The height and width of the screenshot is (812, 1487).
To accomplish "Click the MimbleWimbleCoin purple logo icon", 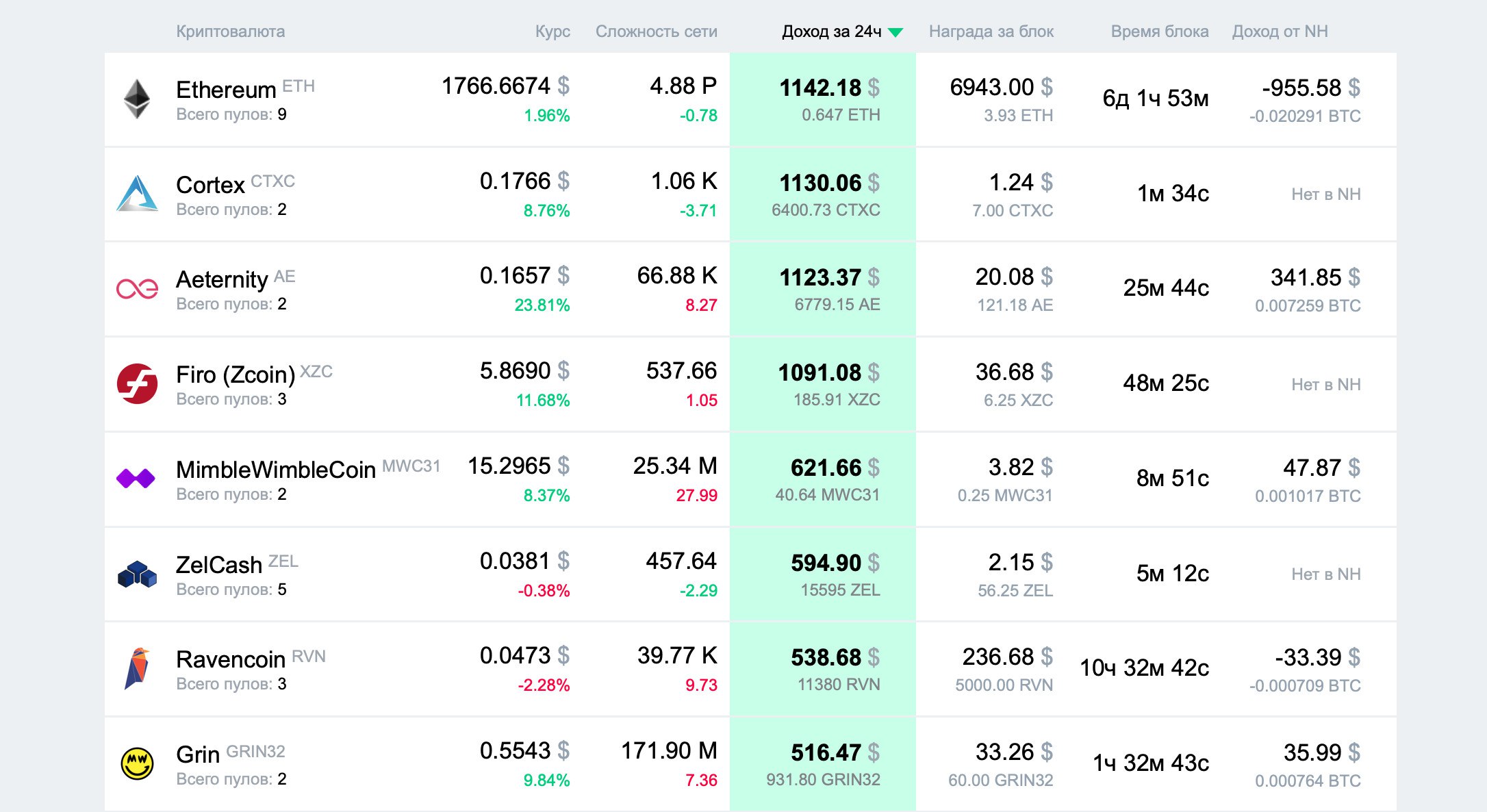I will pos(136,478).
